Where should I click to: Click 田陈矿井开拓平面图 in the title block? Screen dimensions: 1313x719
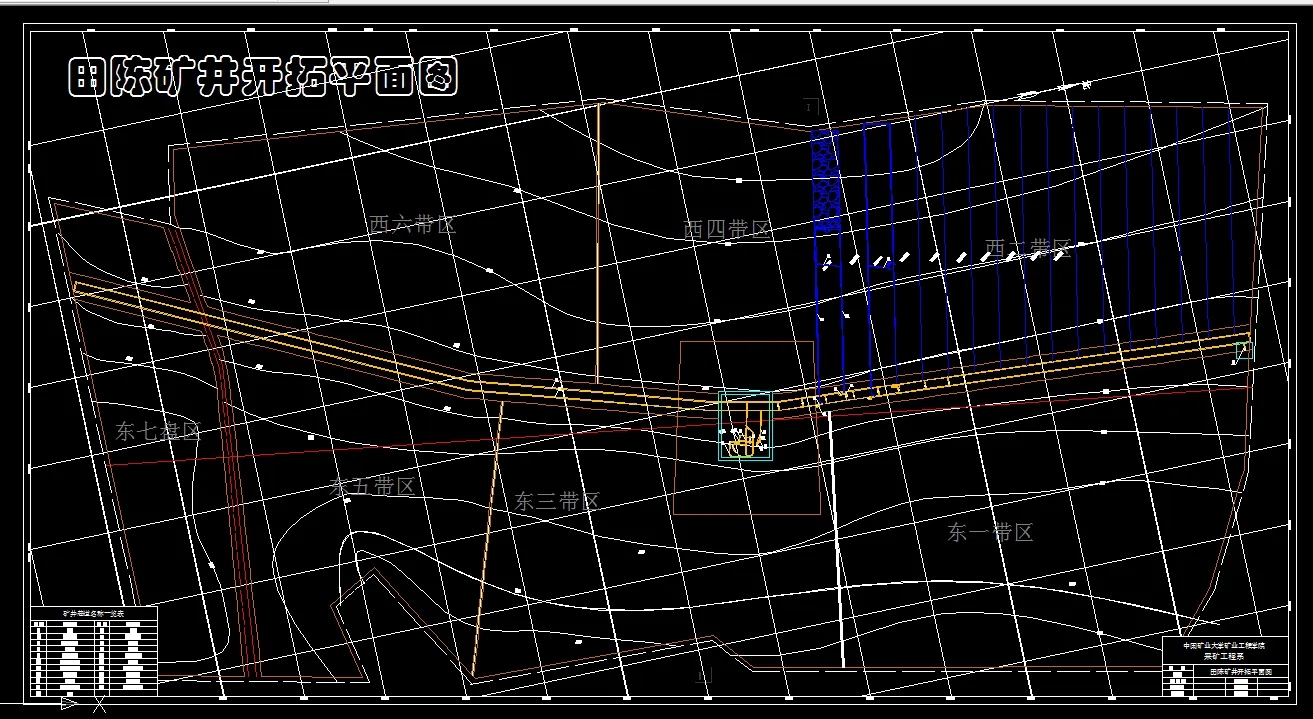1241,673
